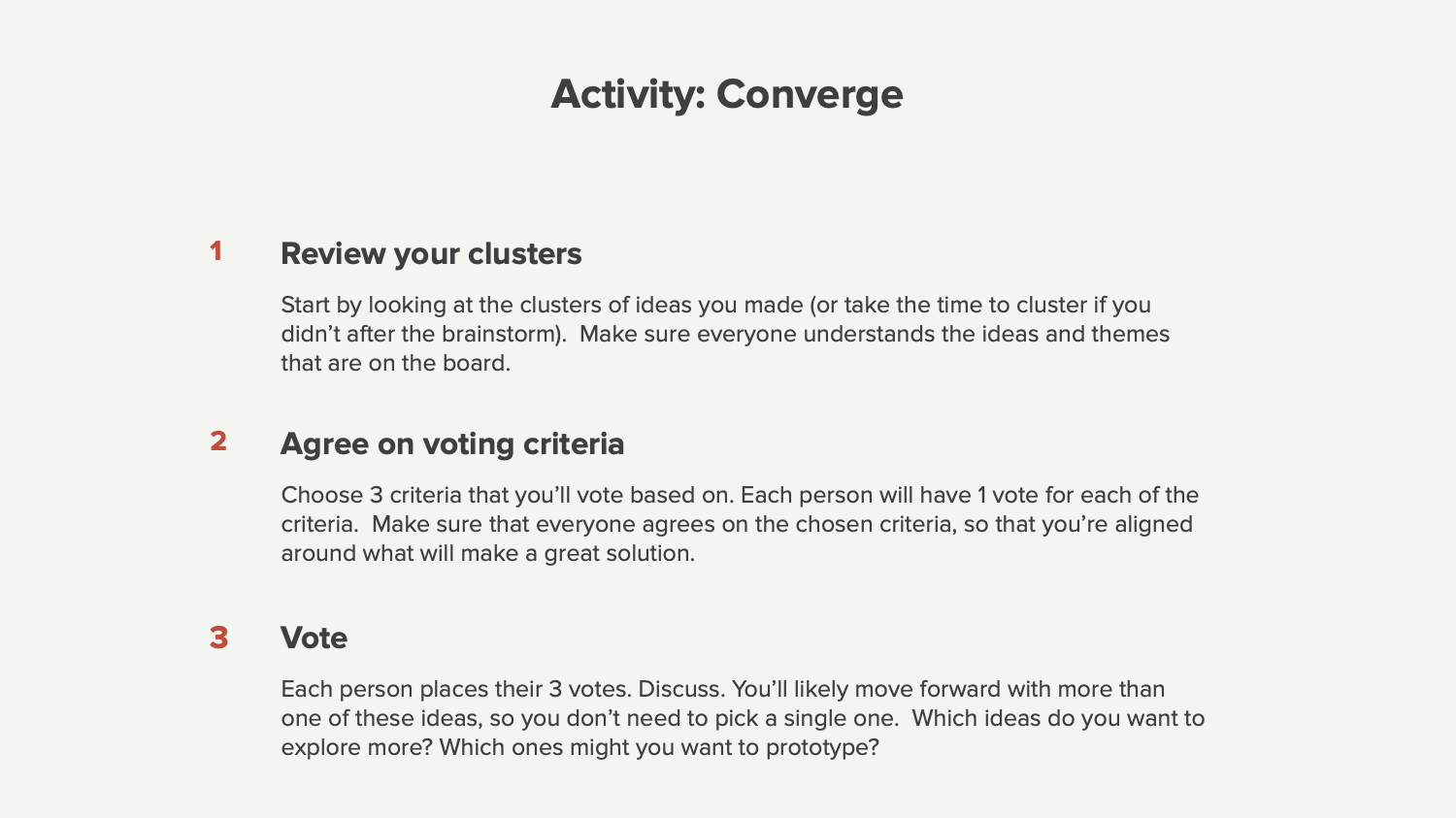Select the "Agree on voting criteria" heading

click(x=452, y=444)
